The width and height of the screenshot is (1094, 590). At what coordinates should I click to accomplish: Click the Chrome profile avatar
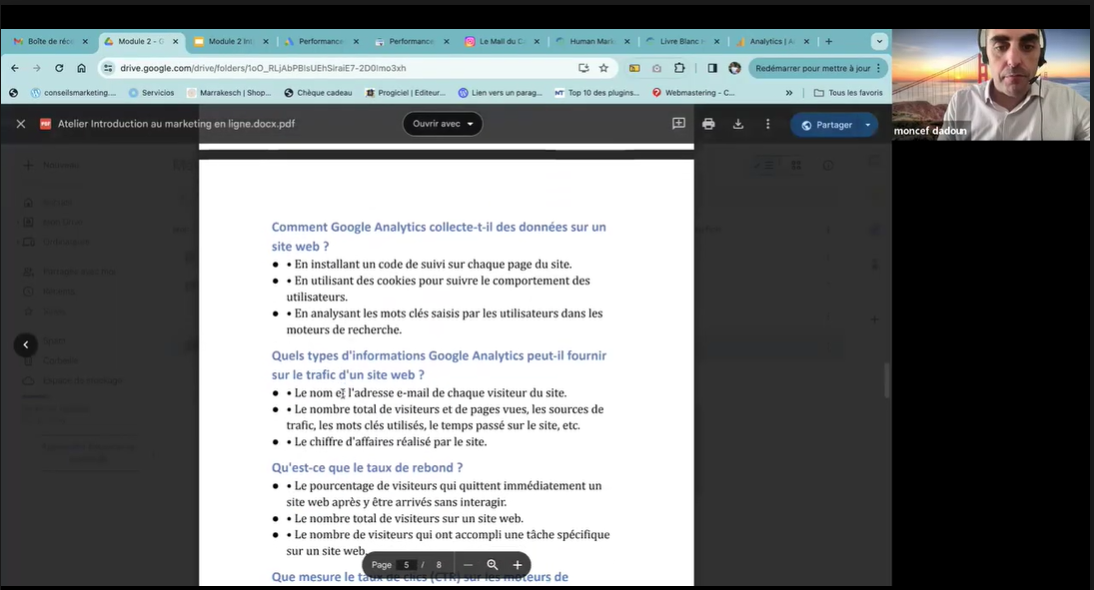point(735,68)
